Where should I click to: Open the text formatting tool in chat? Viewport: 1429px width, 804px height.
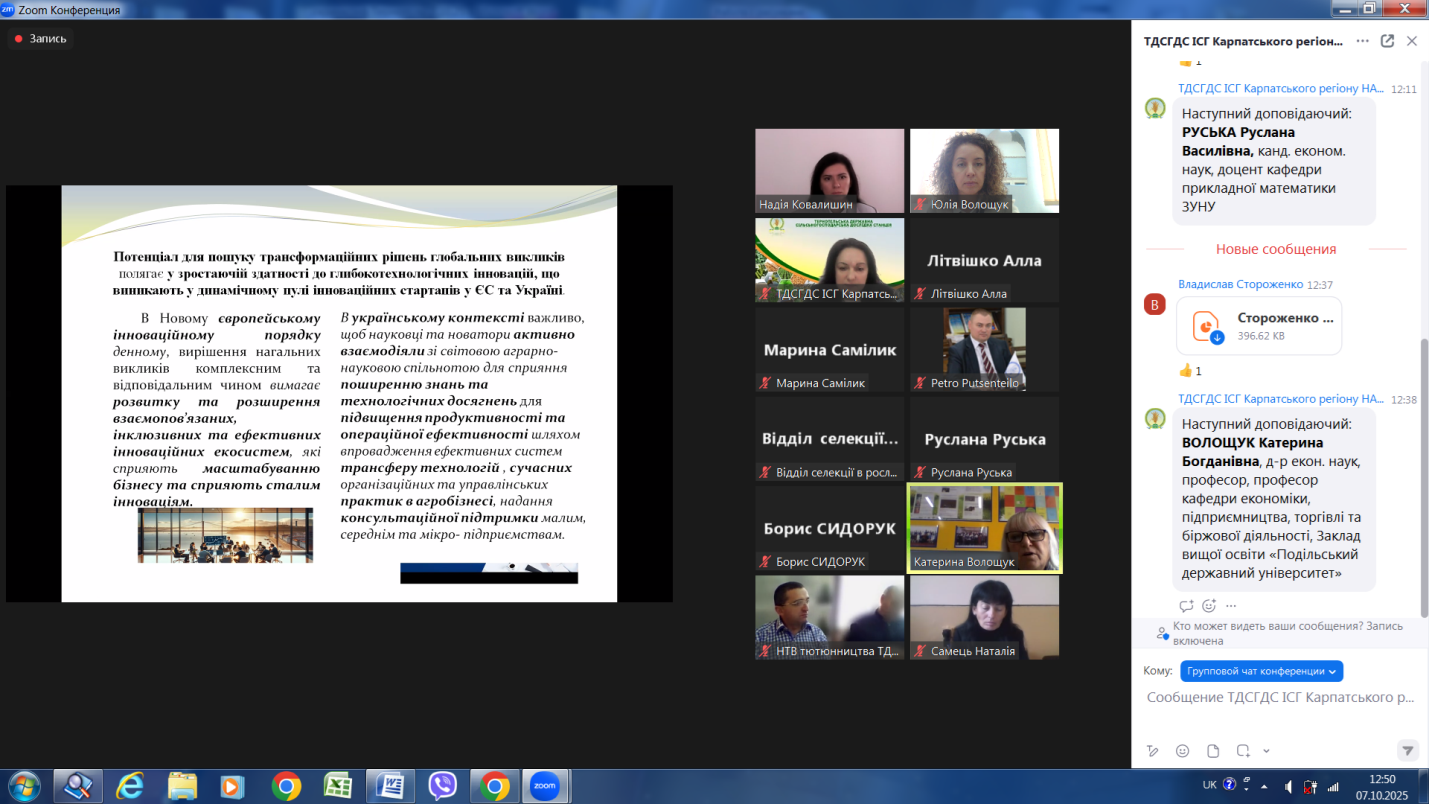pos(1153,751)
